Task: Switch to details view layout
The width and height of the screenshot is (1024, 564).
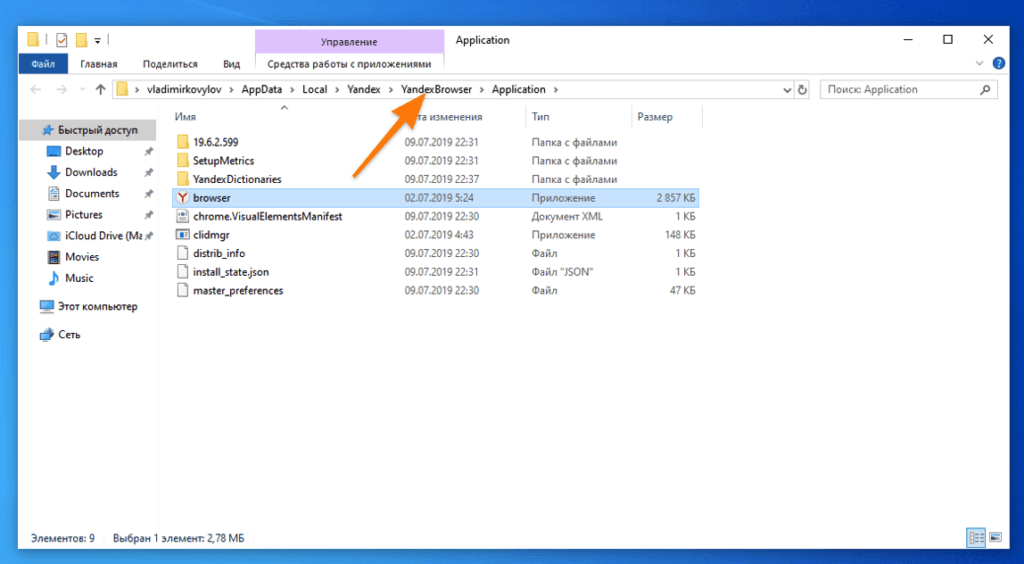Action: 976,538
